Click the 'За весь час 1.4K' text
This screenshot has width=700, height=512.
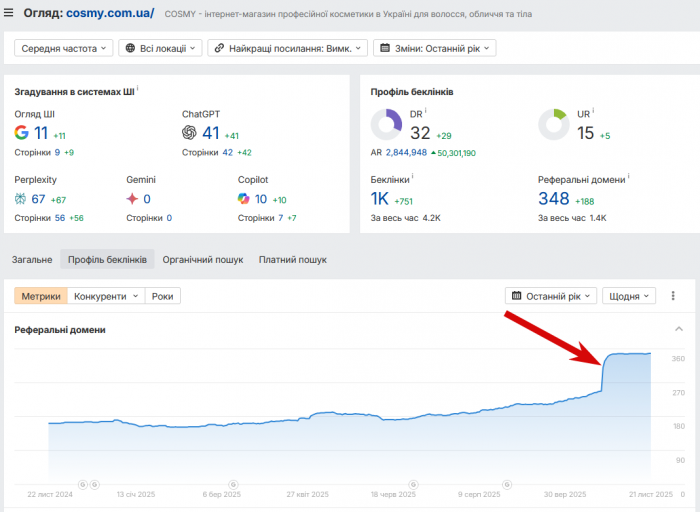pyautogui.click(x=572, y=218)
